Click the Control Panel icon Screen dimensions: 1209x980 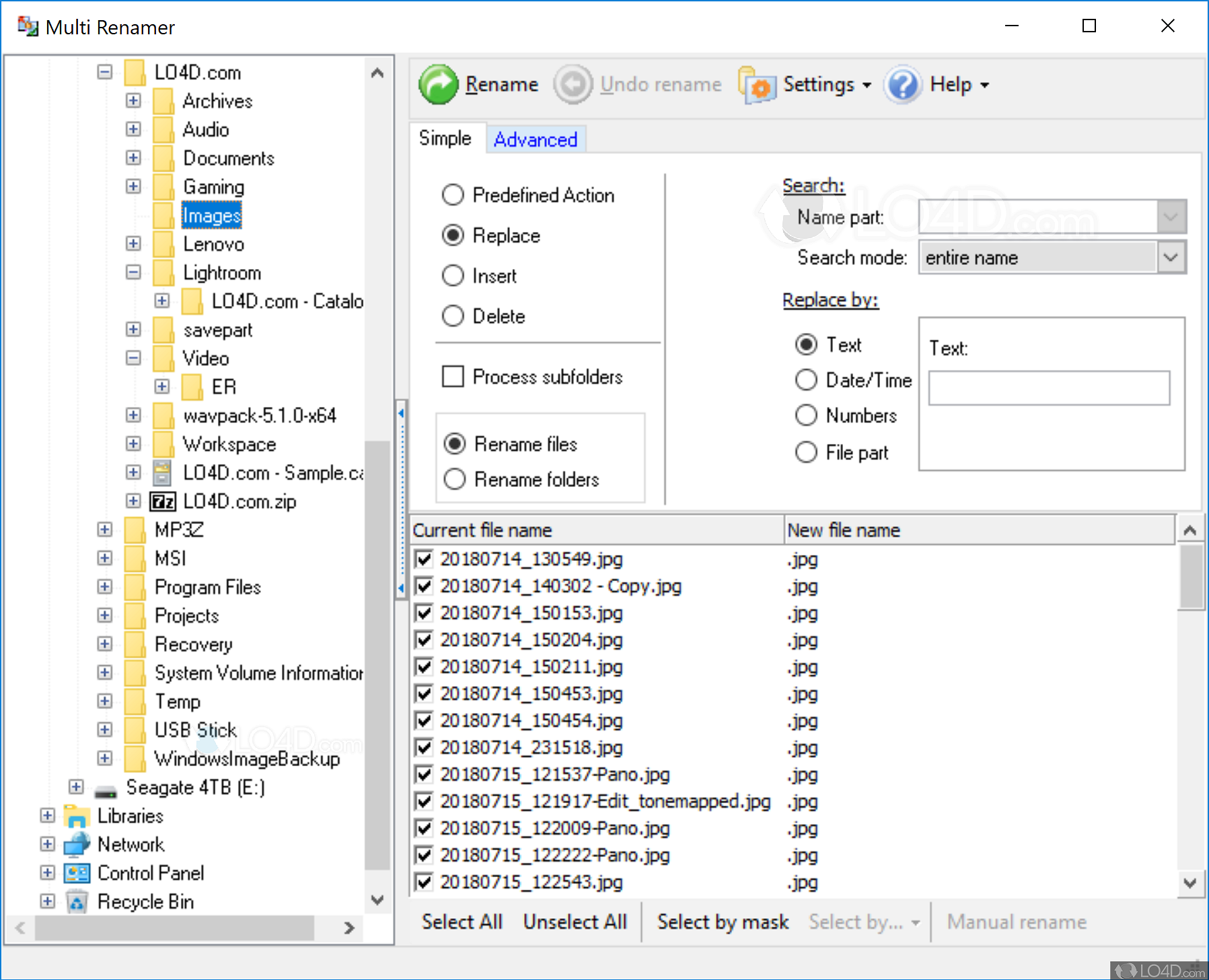(x=76, y=872)
